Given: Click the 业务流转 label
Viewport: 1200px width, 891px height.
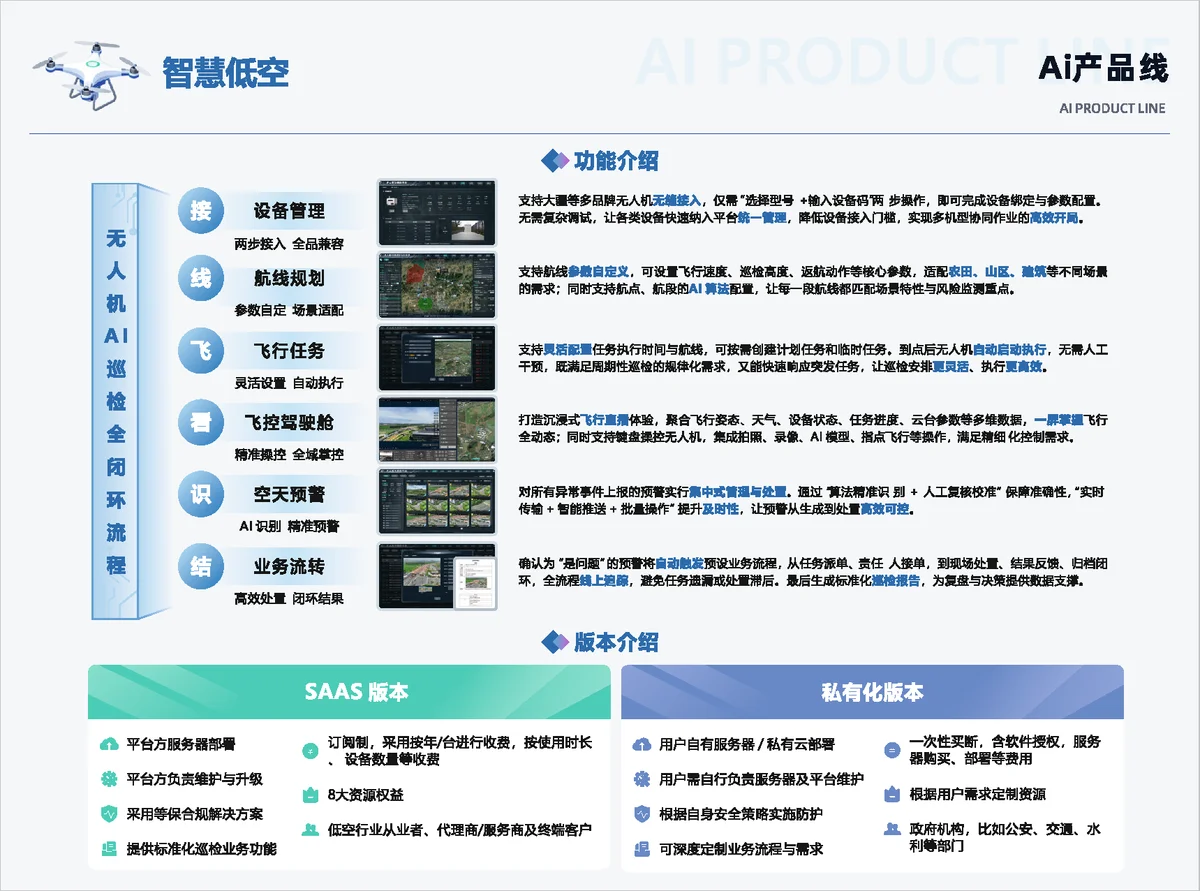Looking at the screenshot, I should point(289,567).
